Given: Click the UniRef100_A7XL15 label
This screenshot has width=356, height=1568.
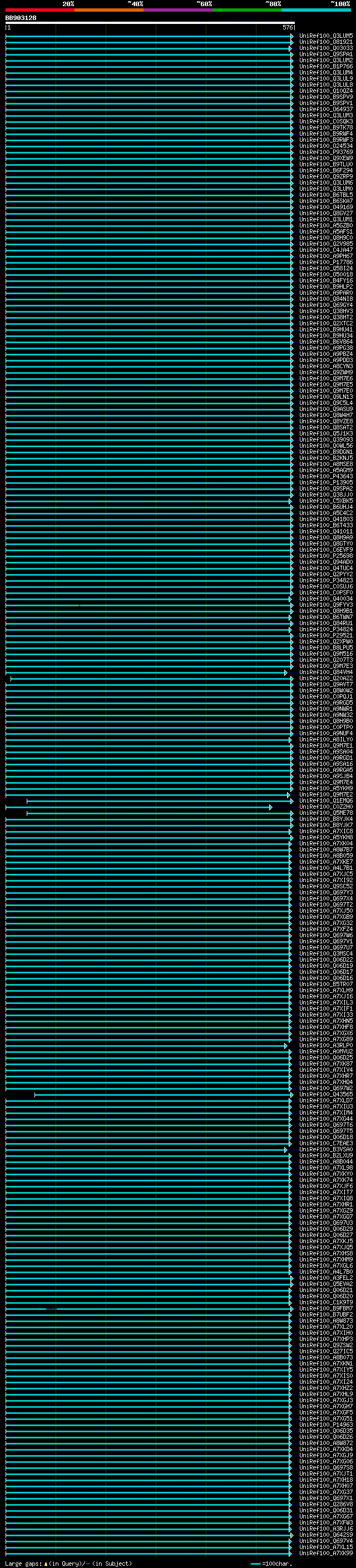Looking at the screenshot, I should pos(325,1547).
